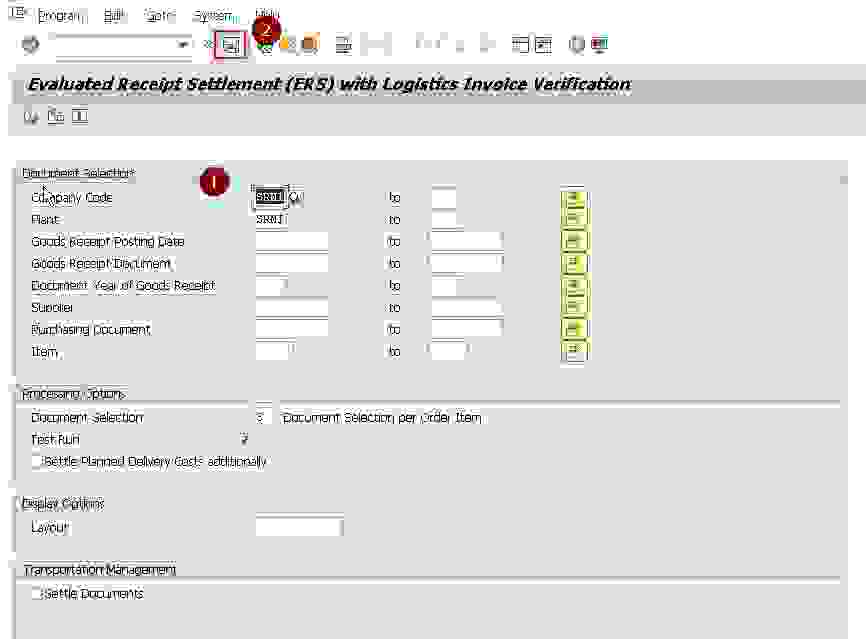
Task: Toggle the Test Run checkbox
Action: pos(244,440)
